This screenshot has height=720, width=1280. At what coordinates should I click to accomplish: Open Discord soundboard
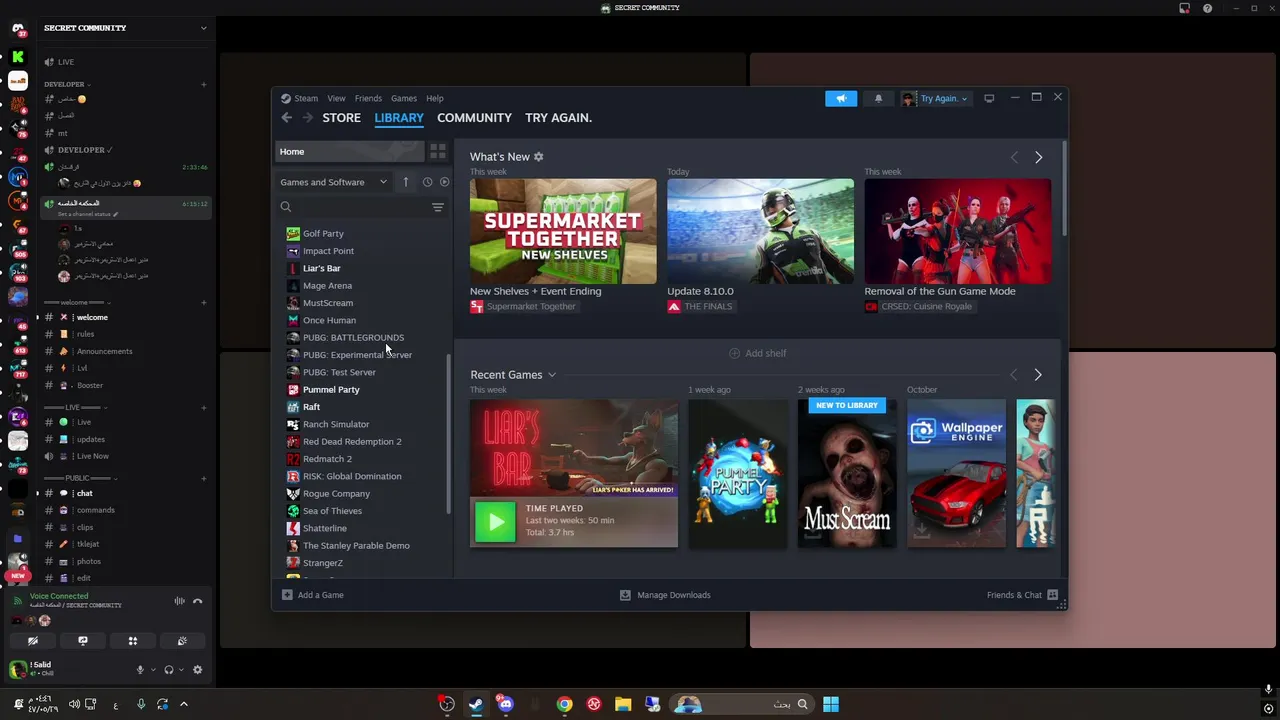[182, 641]
